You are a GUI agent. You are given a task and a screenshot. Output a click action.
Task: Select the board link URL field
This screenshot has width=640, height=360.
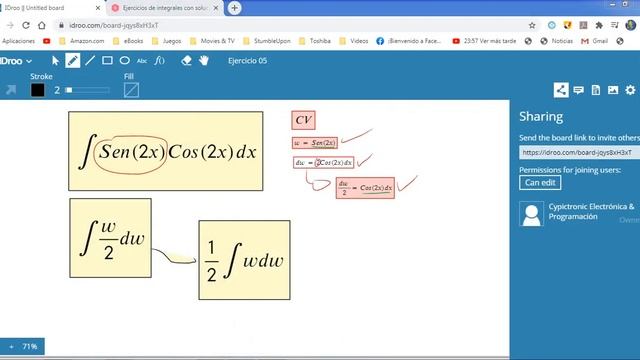[580, 152]
